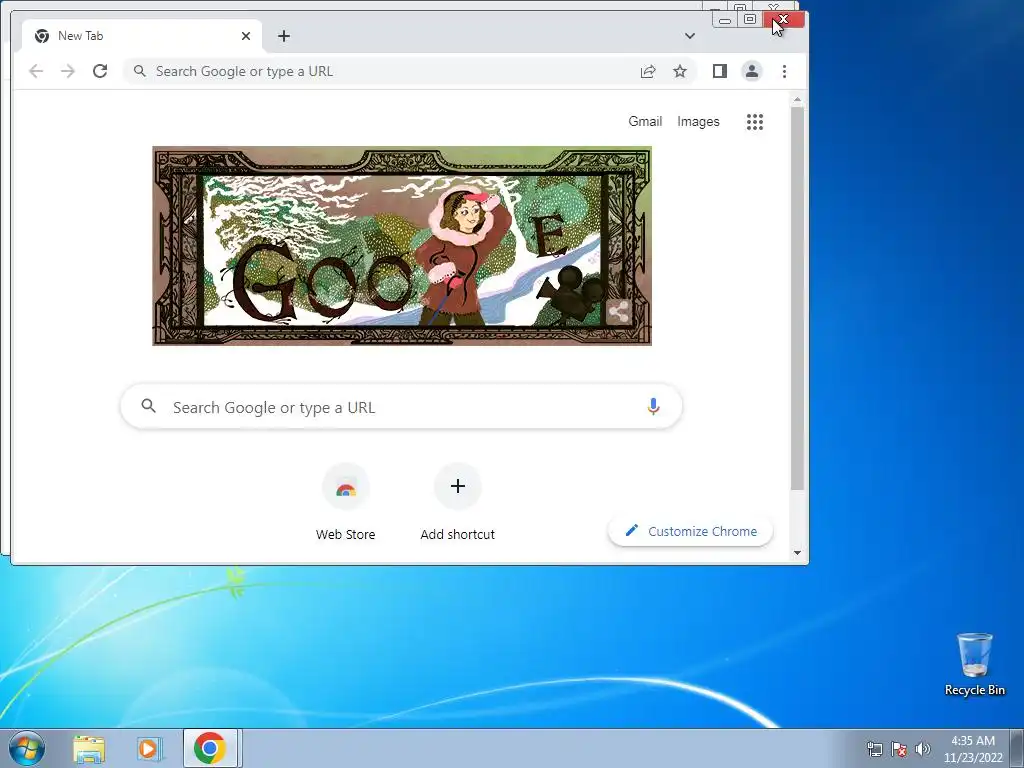Click the address bar search magnifier icon

(x=139, y=71)
